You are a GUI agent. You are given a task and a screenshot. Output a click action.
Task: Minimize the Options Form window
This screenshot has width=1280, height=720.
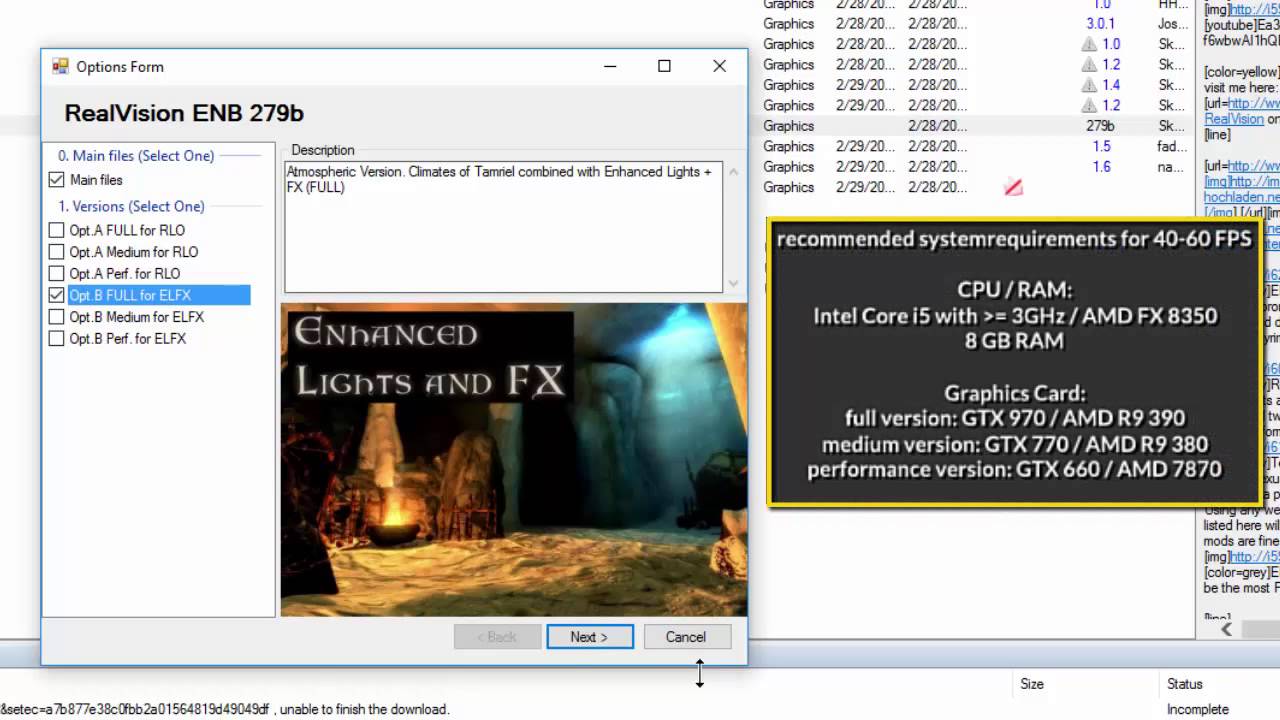[x=611, y=66]
